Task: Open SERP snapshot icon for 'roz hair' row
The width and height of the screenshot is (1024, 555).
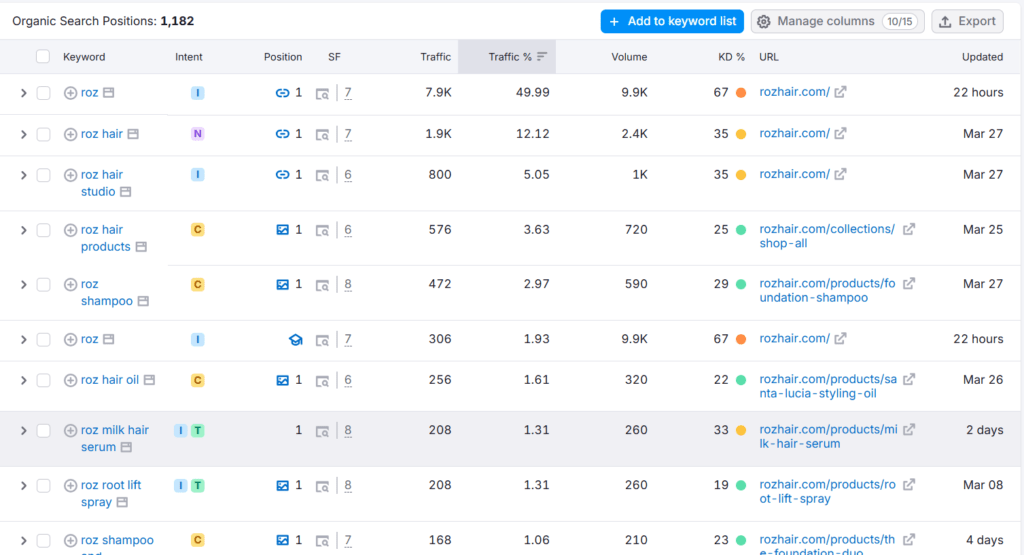Action: pos(322,135)
